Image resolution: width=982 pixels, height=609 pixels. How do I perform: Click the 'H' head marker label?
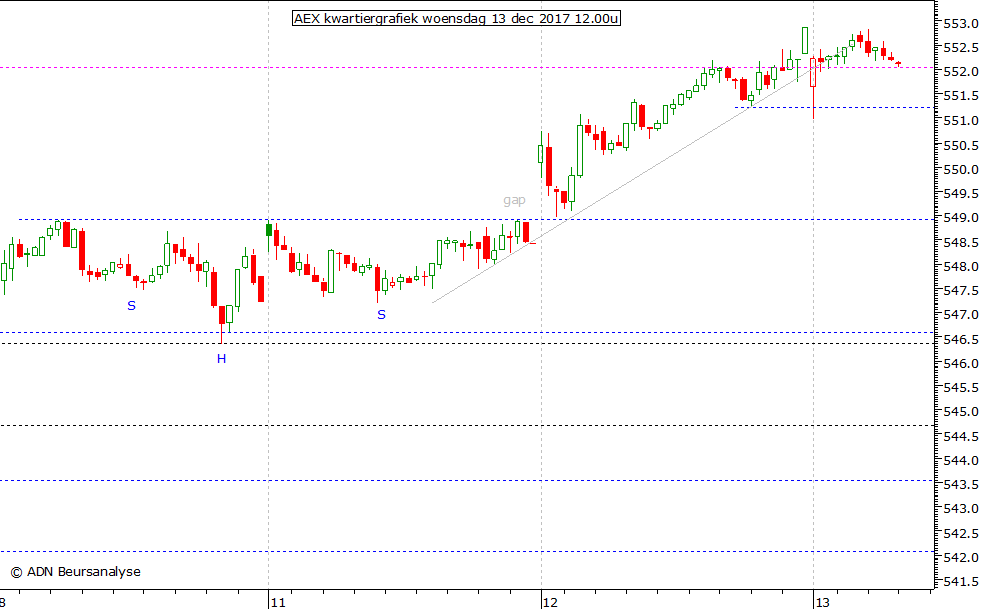click(x=221, y=359)
